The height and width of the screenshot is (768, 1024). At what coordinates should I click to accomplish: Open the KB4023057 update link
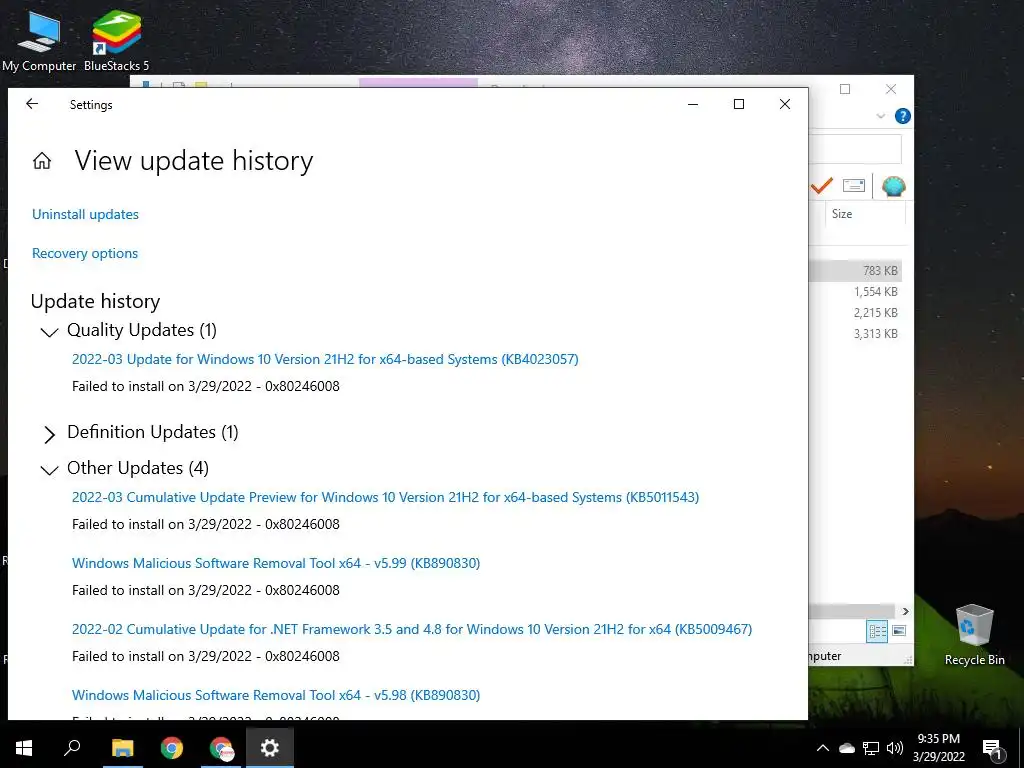325,359
